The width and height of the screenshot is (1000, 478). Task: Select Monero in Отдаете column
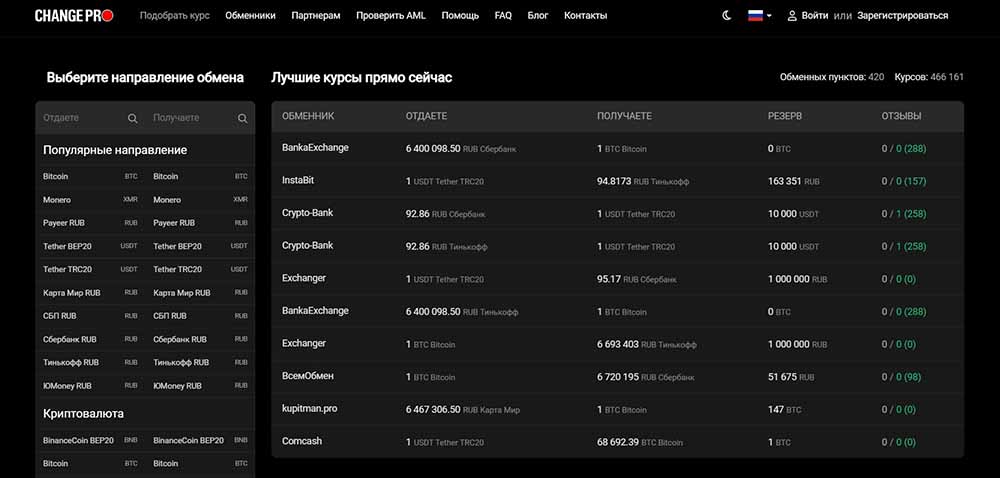91,199
